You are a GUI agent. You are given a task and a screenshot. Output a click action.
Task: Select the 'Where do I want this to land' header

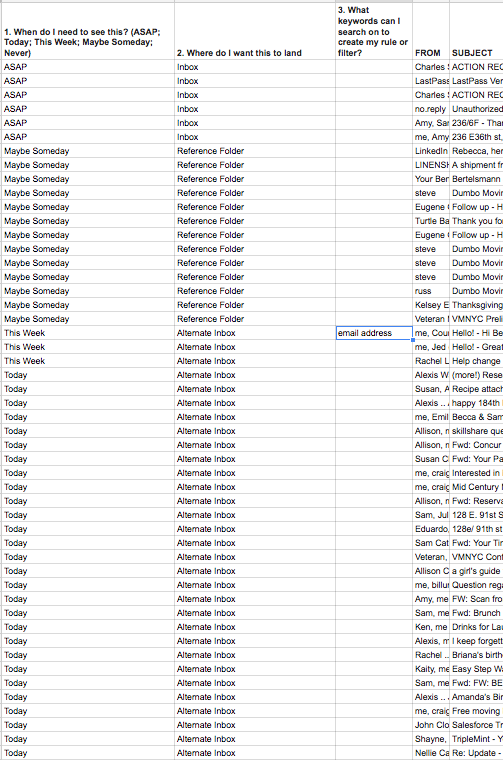pos(255,32)
